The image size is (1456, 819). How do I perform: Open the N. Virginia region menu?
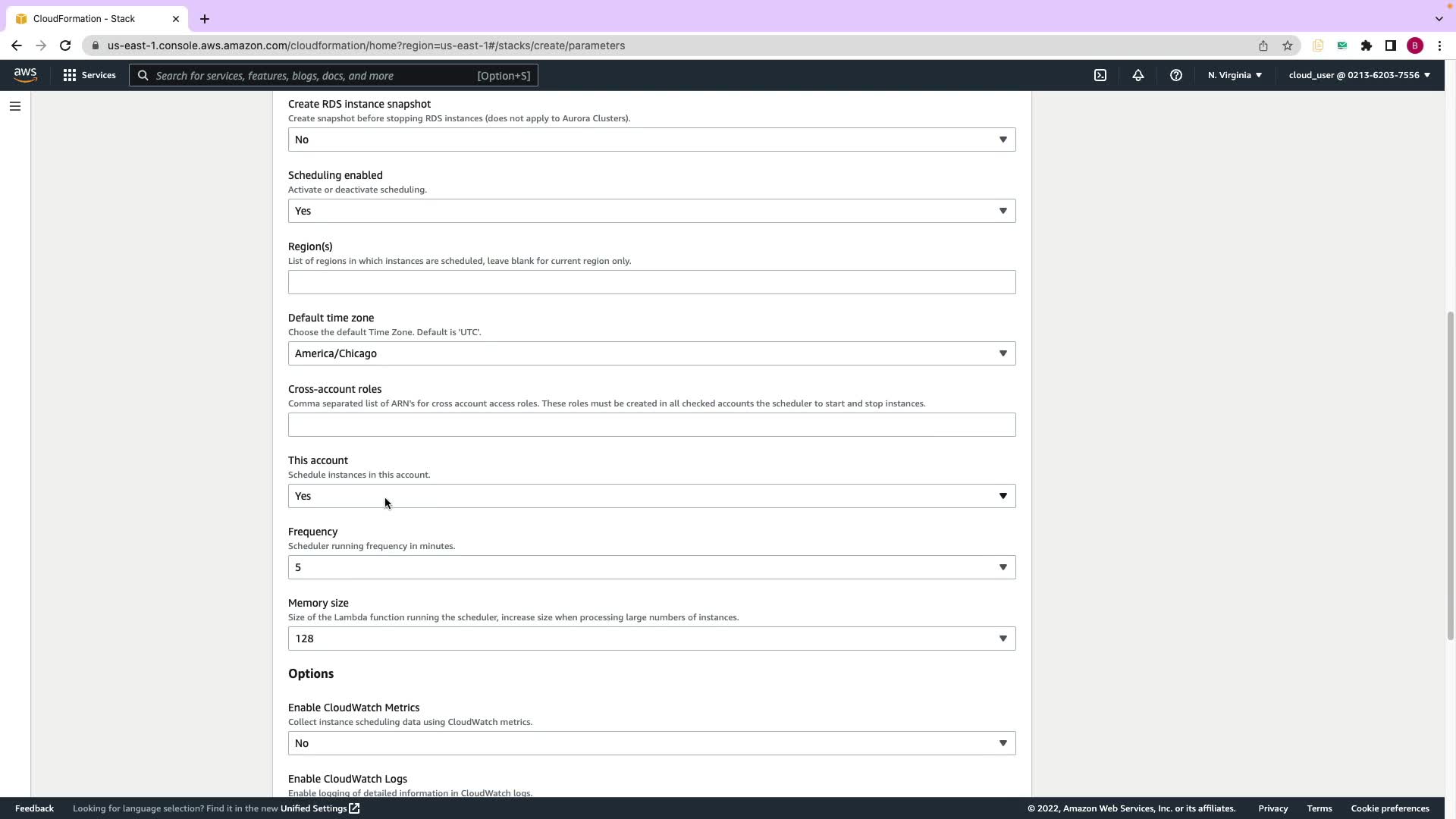1235,75
